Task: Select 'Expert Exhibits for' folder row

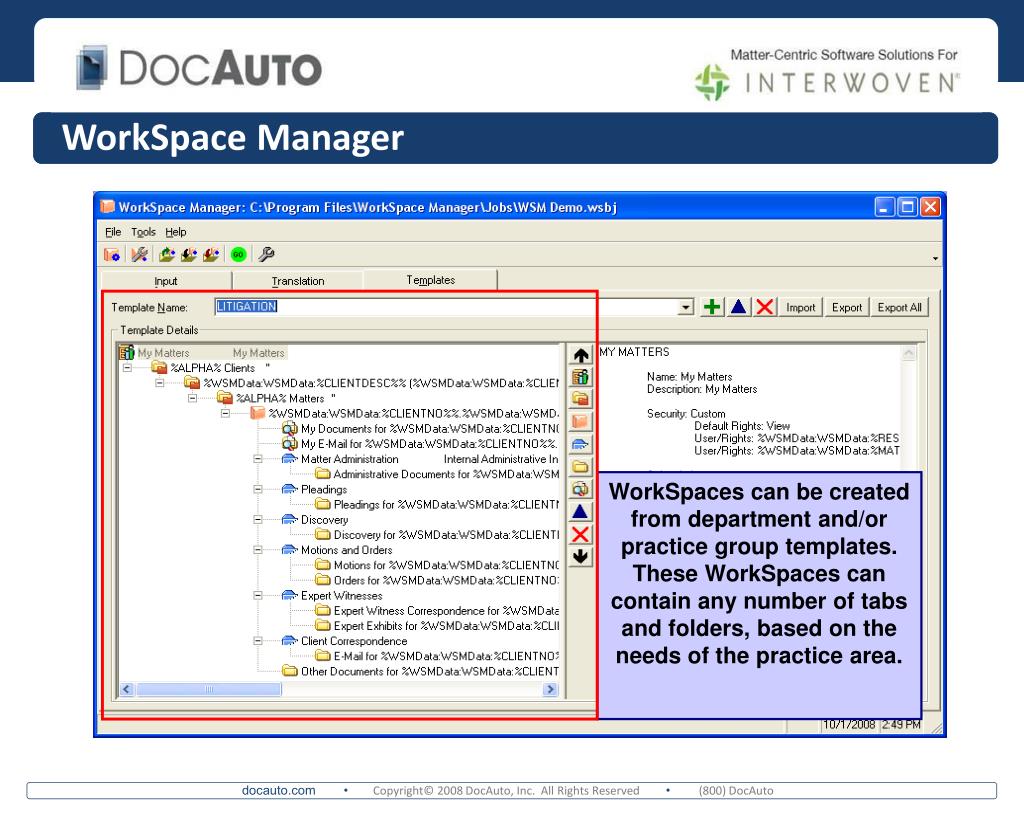Action: click(x=438, y=626)
